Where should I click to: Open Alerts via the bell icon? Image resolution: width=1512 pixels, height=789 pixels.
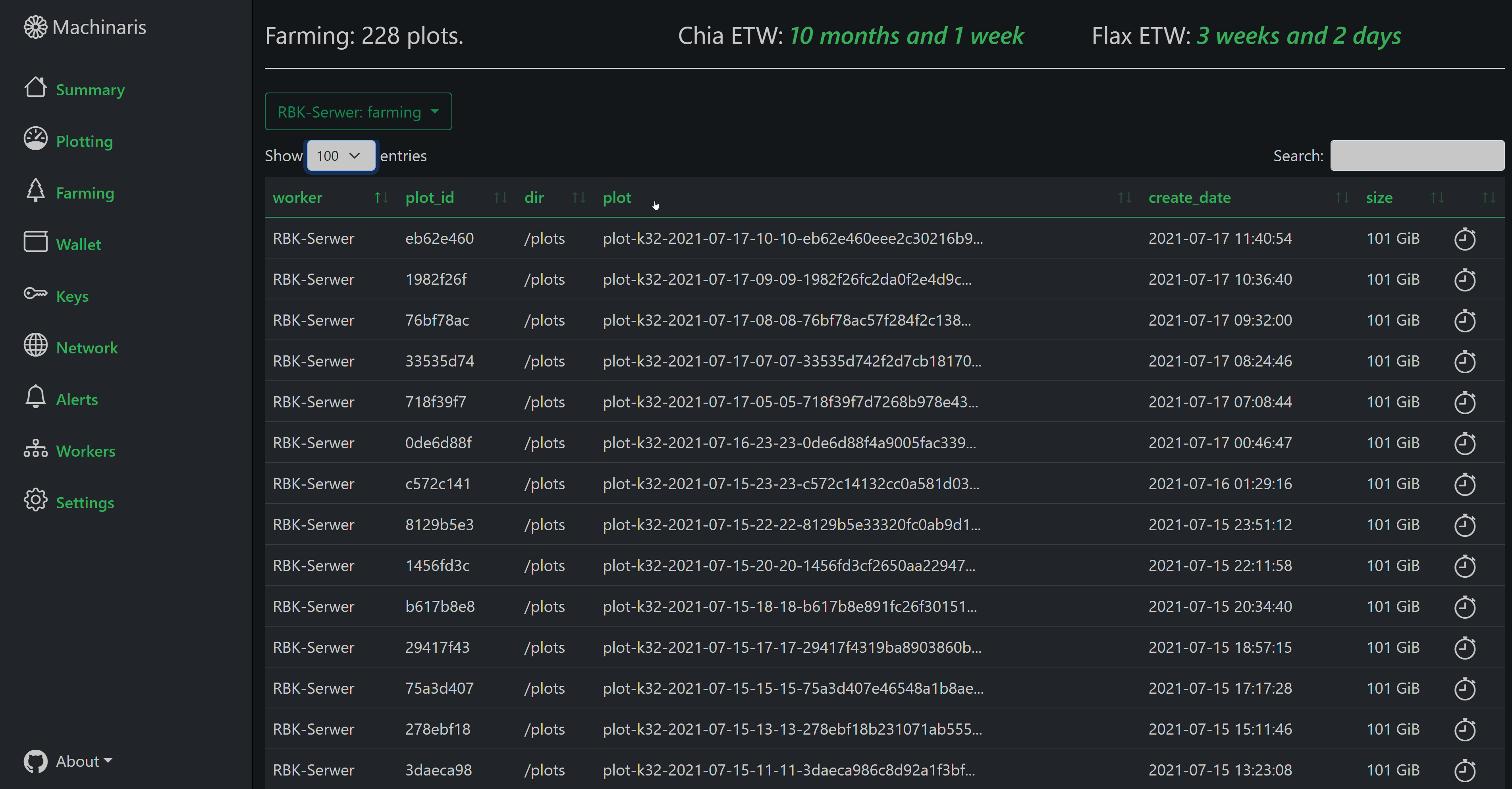35,396
